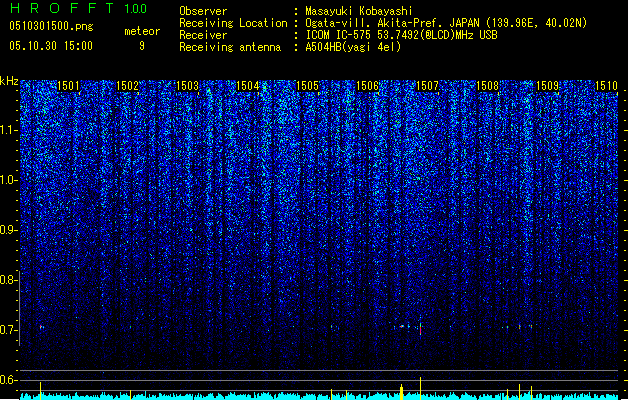Click the 1506 time marker
This screenshot has height=400, width=629.
tap(367, 85)
